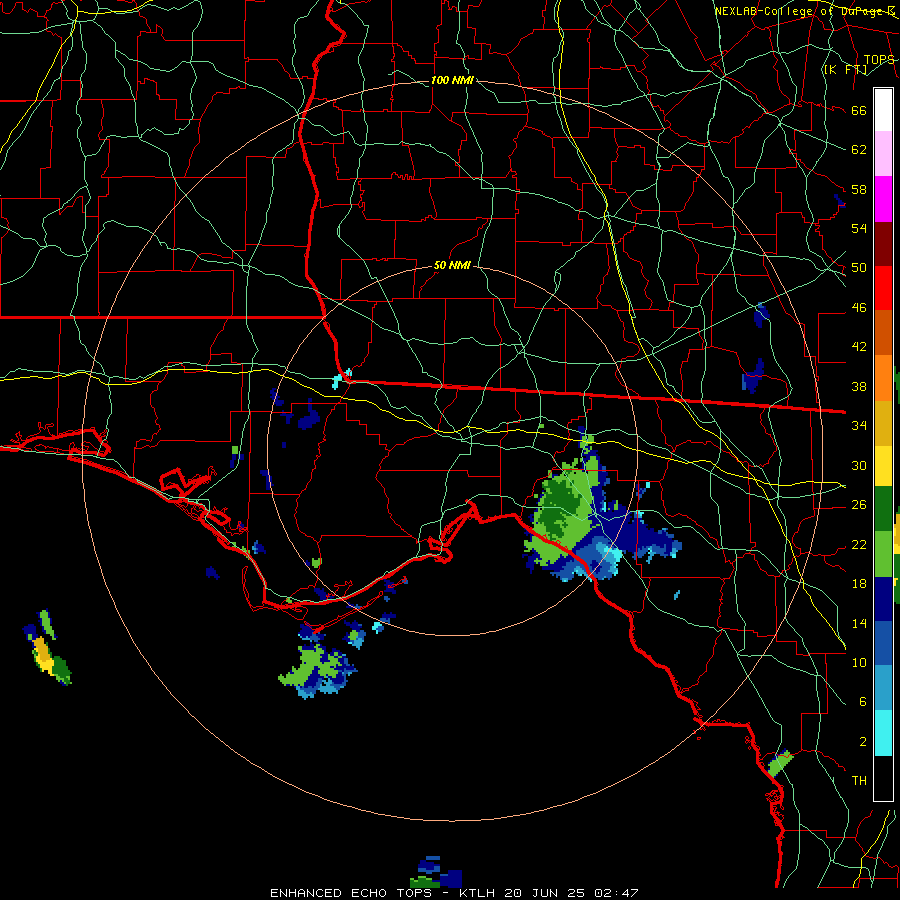Click the bright yellow legend swatch
The width and height of the screenshot is (900, 900).
pyautogui.click(x=883, y=465)
